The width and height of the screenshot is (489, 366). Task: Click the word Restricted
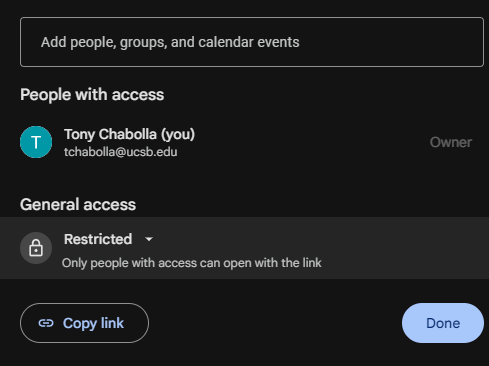[x=98, y=239]
